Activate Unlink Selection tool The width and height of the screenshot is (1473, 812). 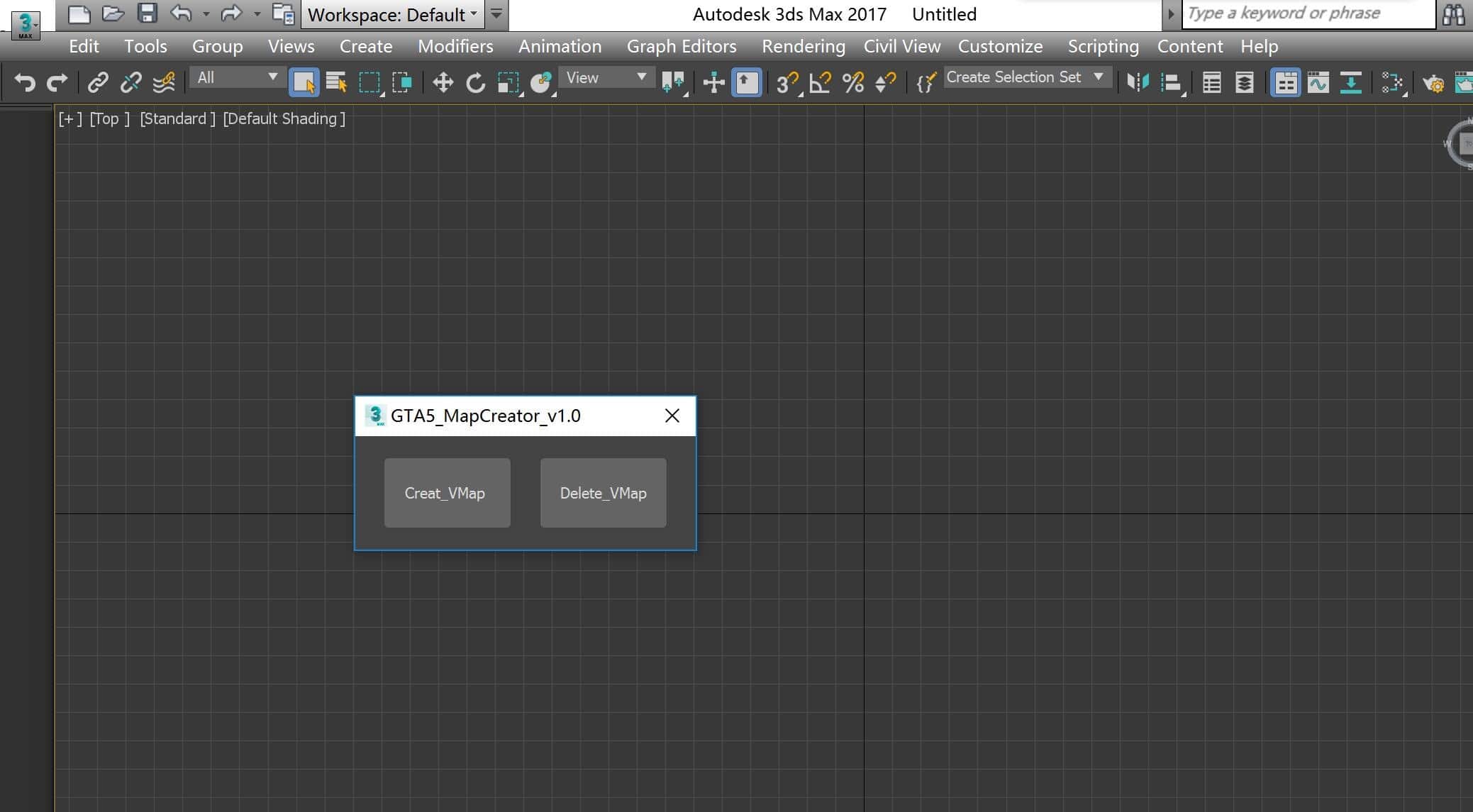click(130, 82)
